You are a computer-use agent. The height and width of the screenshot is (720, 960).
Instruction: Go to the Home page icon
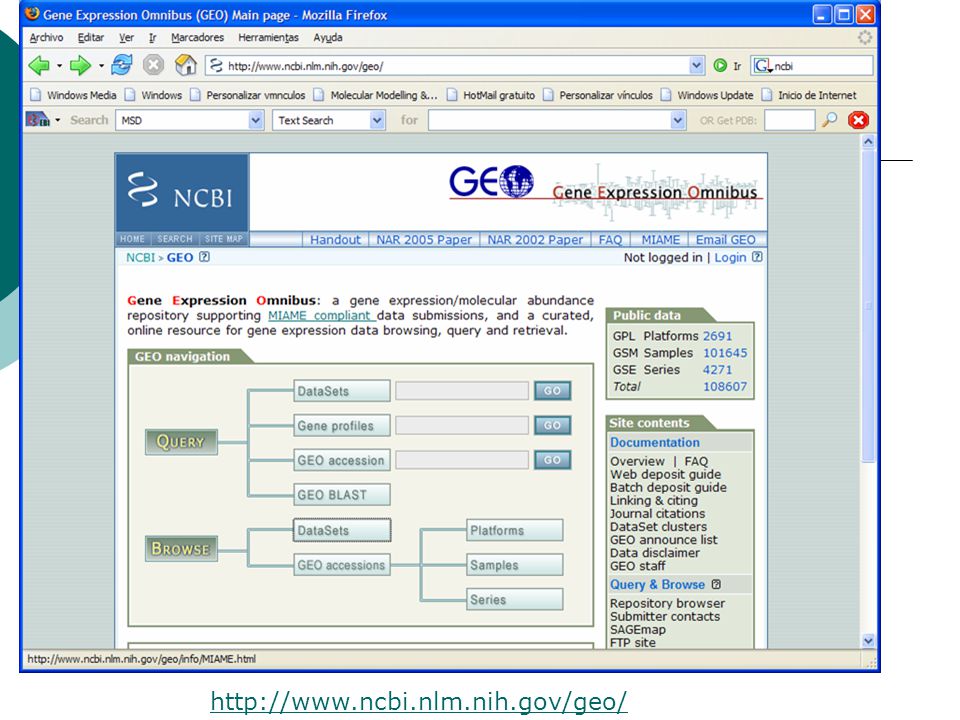186,65
